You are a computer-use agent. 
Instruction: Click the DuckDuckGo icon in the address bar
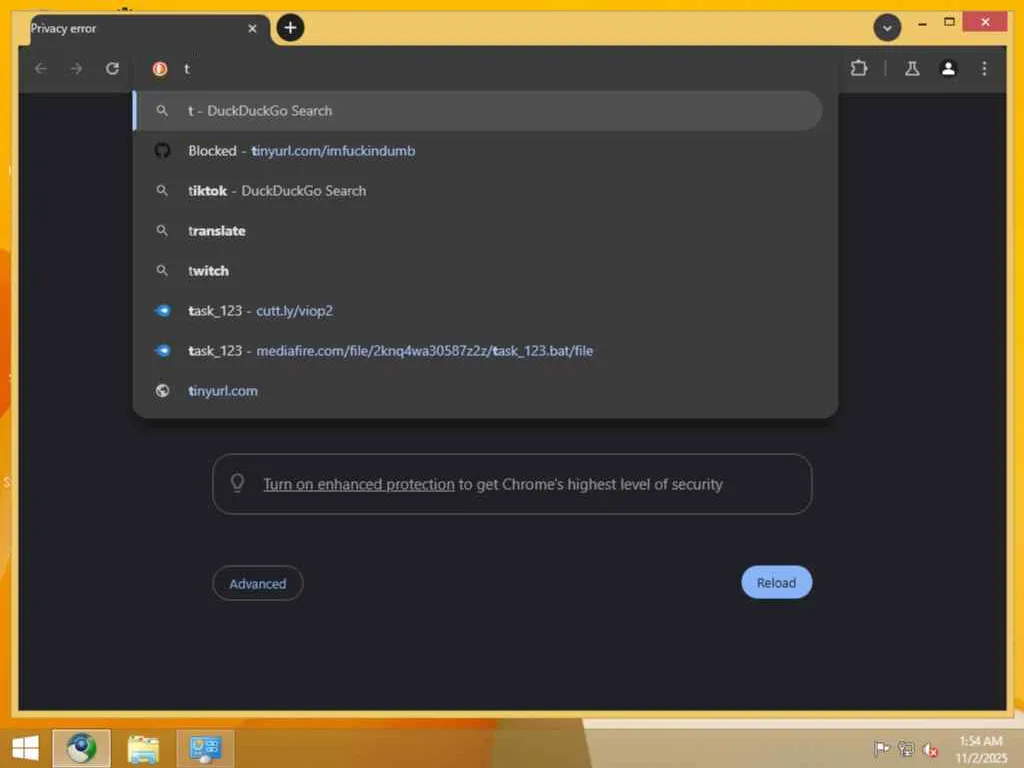coord(160,69)
